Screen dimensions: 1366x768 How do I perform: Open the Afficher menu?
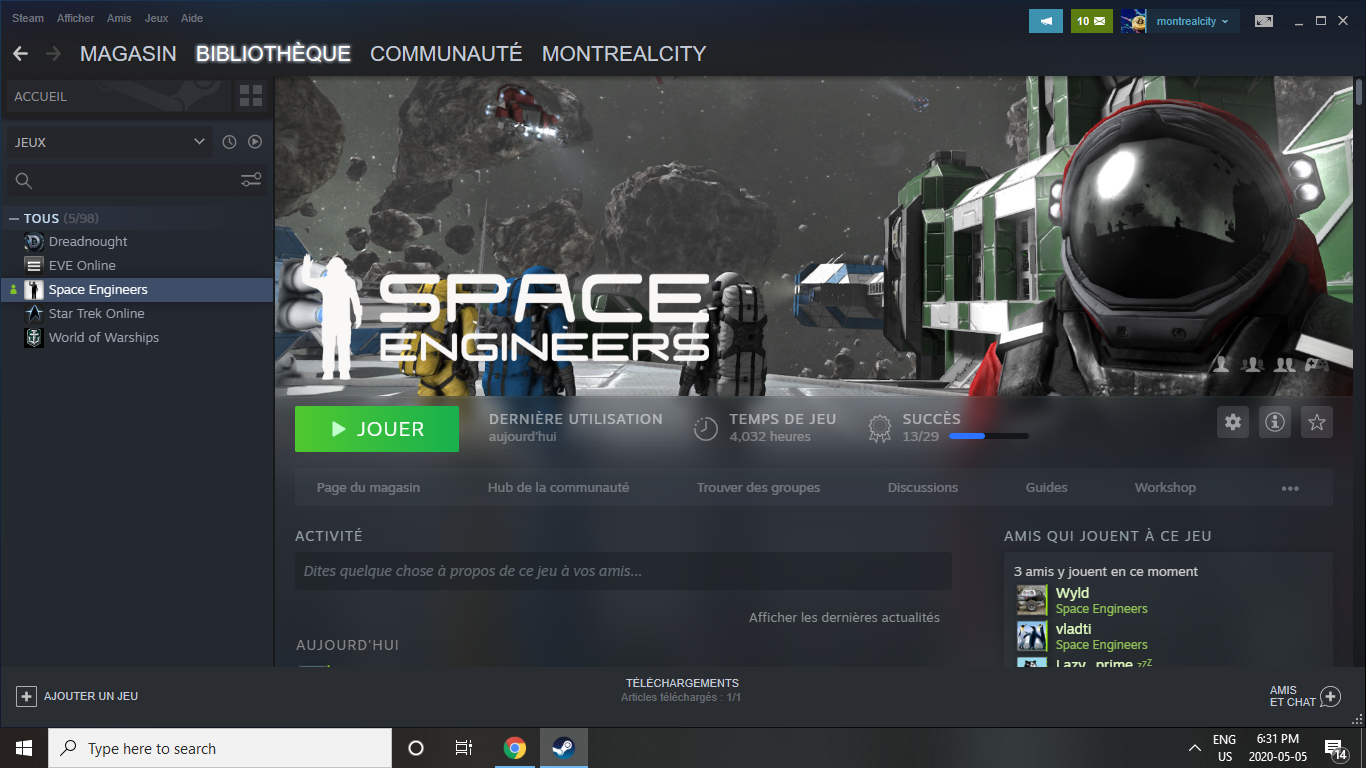[75, 18]
